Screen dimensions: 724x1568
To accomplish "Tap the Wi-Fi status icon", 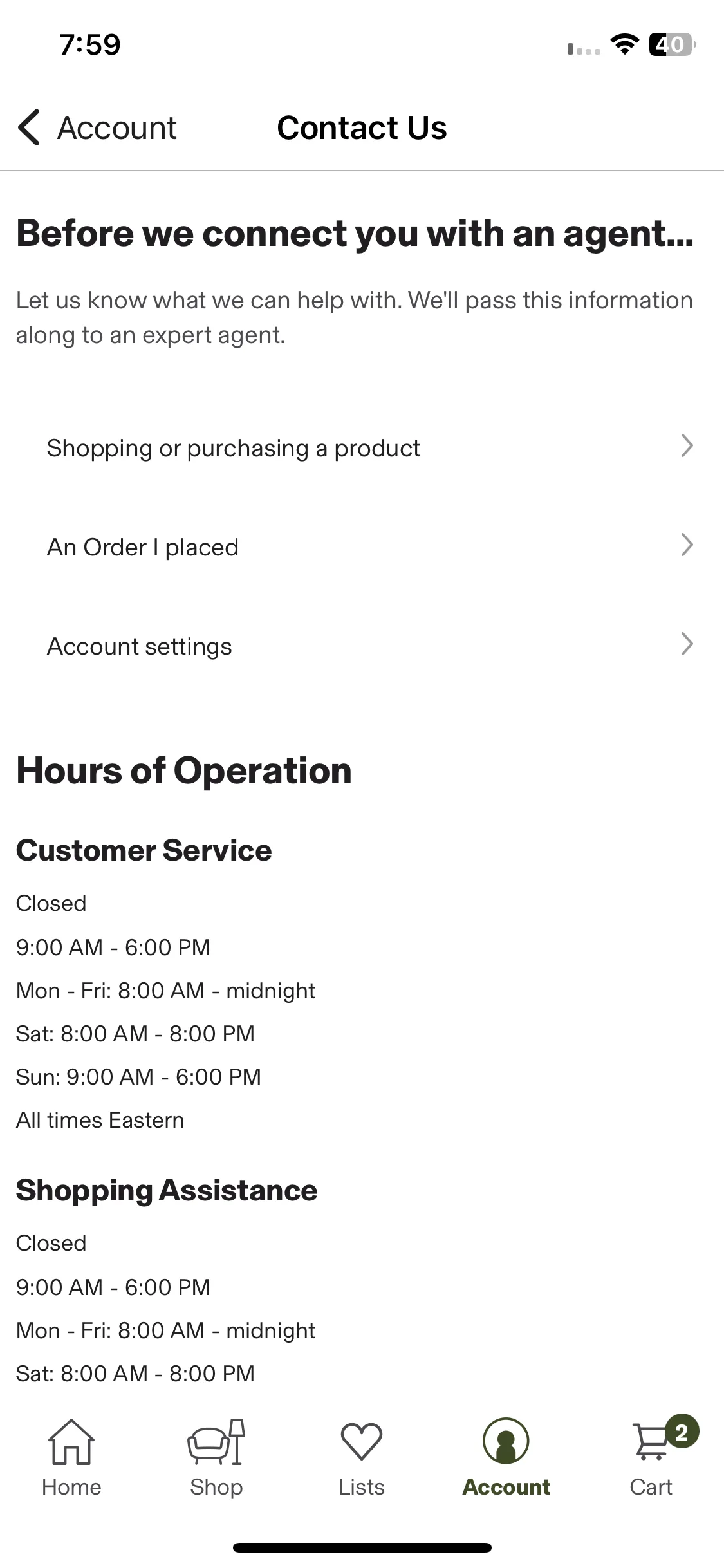I will click(x=624, y=44).
